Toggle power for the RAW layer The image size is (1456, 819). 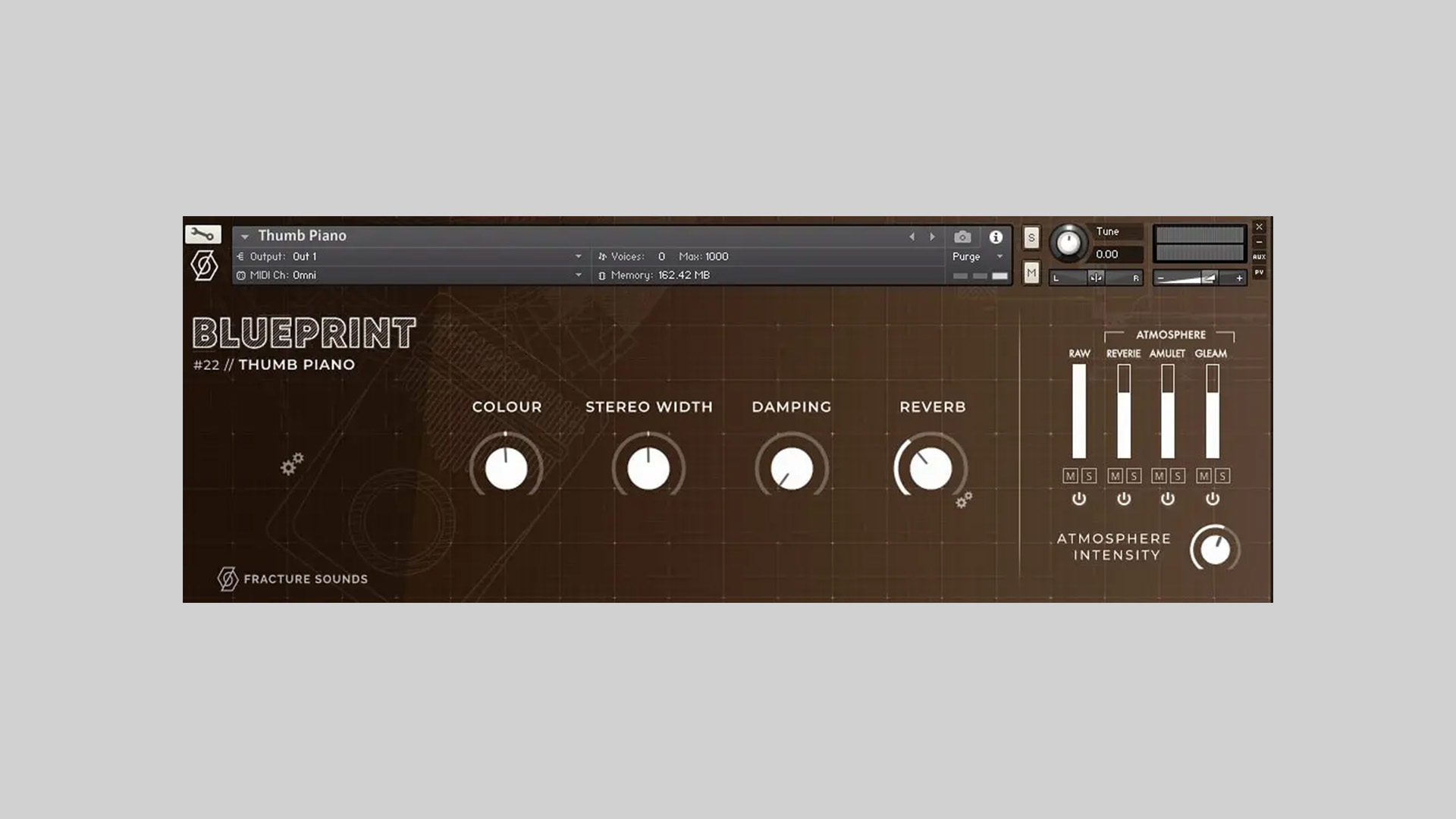[1079, 498]
